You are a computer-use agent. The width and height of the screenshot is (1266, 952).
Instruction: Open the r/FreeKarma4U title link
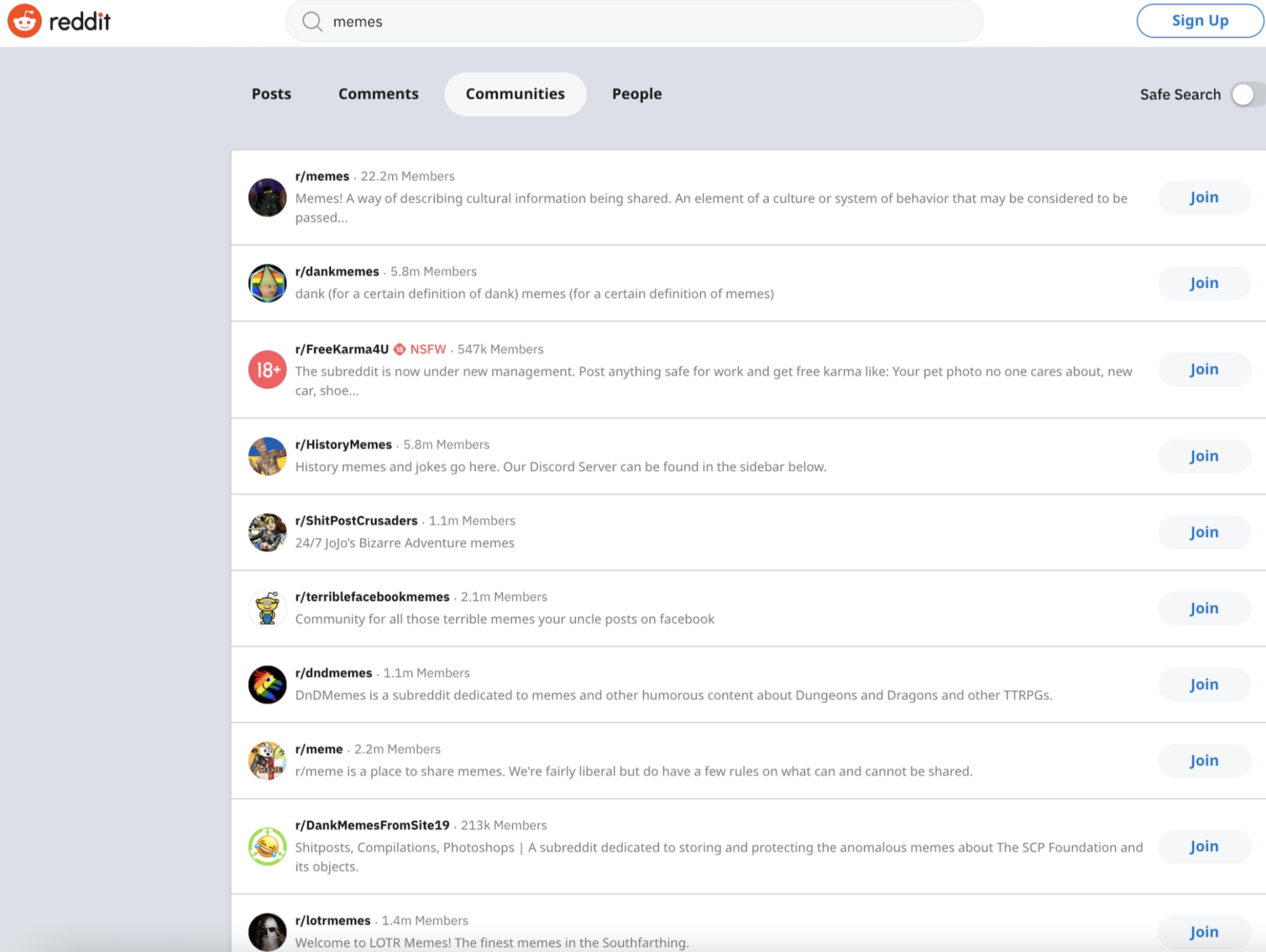coord(342,349)
